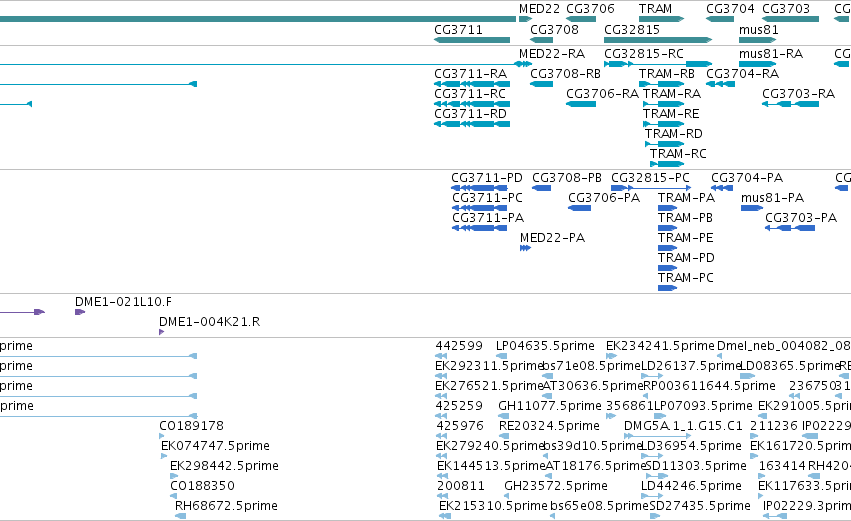The height and width of the screenshot is (521, 851).
Task: Click the CG3711-RA transcript label
Action: (x=470, y=73)
